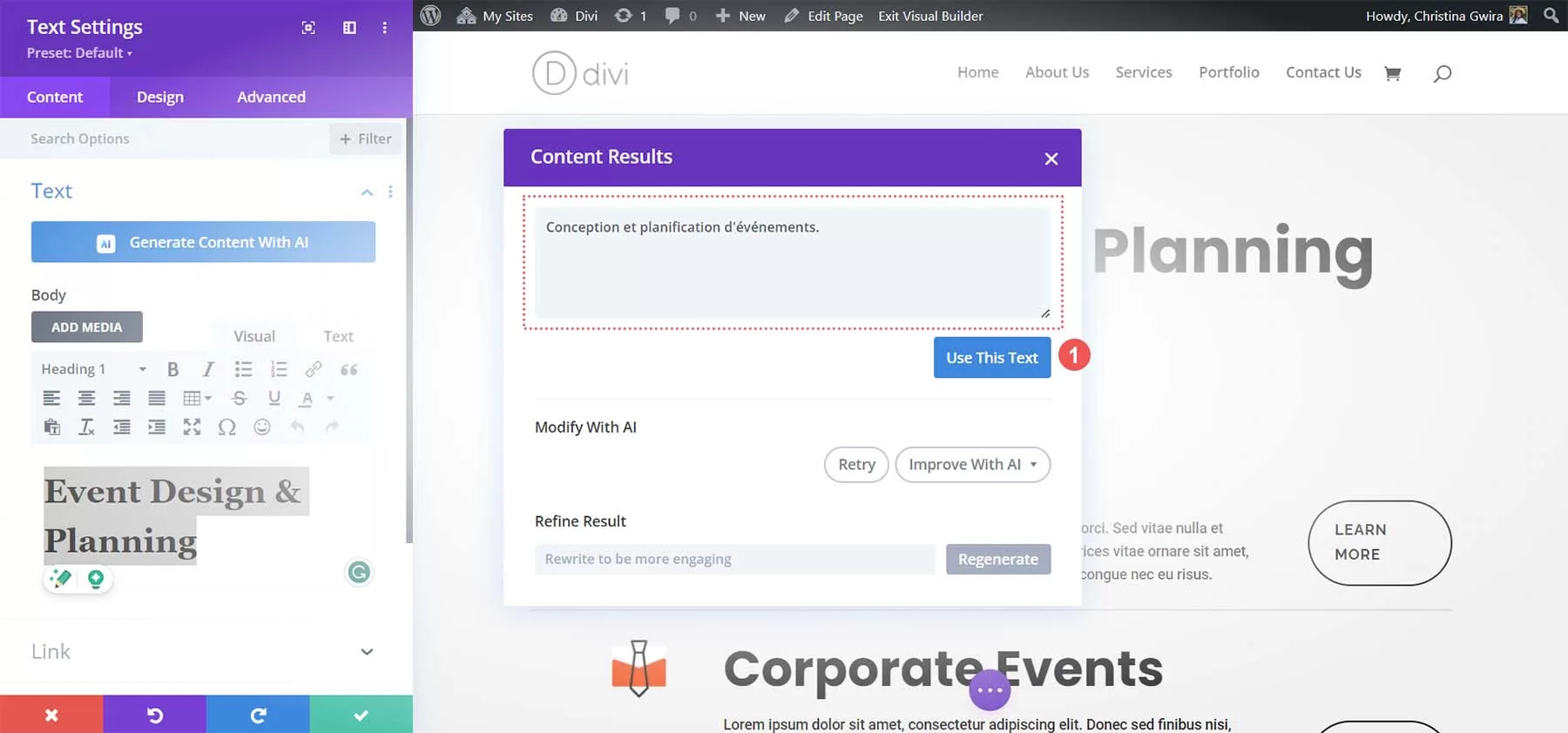1568x733 pixels.
Task: Align text right
Action: [x=122, y=398]
